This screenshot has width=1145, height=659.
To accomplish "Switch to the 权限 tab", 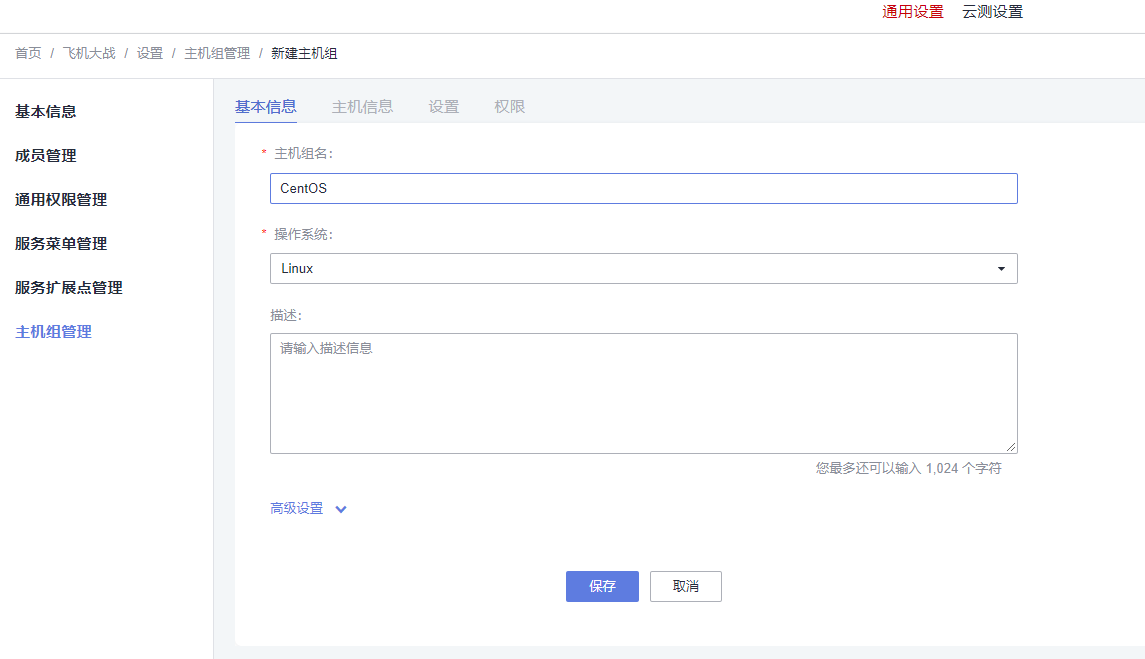I will 510,107.
